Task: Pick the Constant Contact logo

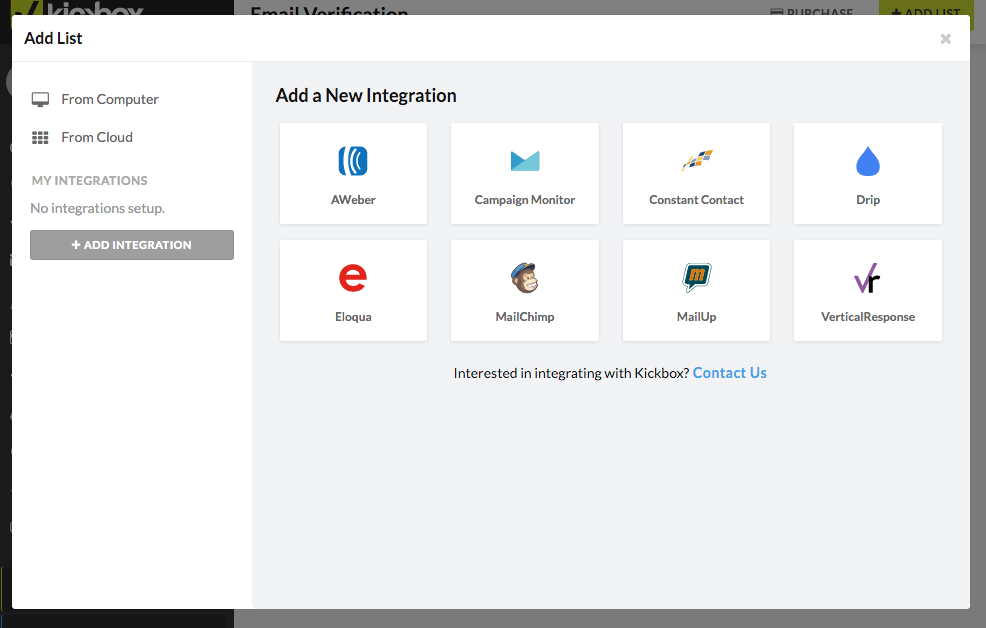Action: [x=697, y=160]
